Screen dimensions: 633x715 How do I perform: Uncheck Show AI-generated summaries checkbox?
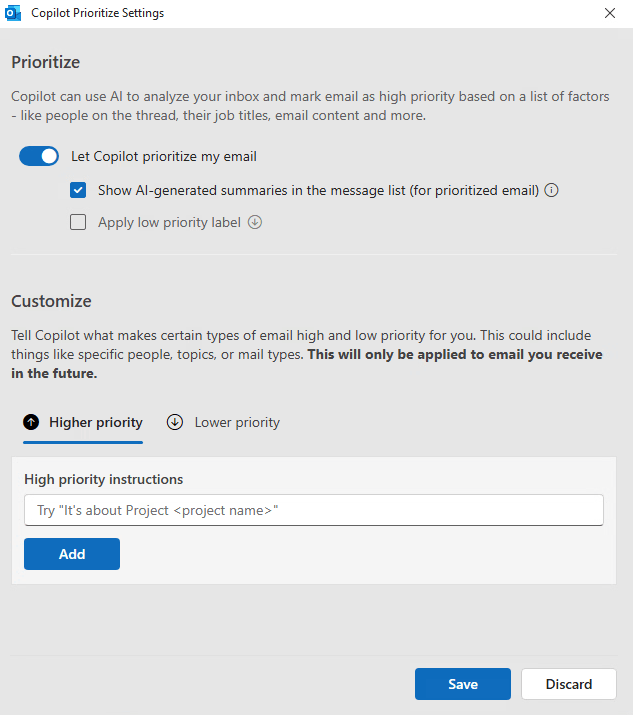(x=78, y=190)
